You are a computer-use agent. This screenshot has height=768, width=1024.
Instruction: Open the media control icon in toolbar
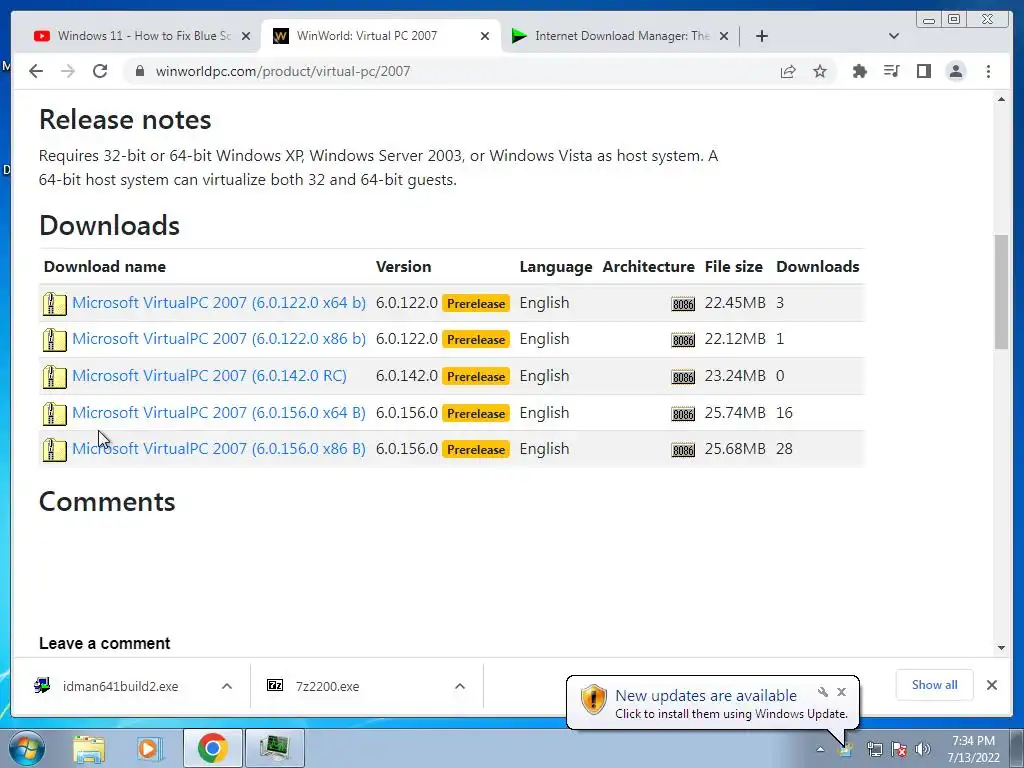pyautogui.click(x=892, y=71)
